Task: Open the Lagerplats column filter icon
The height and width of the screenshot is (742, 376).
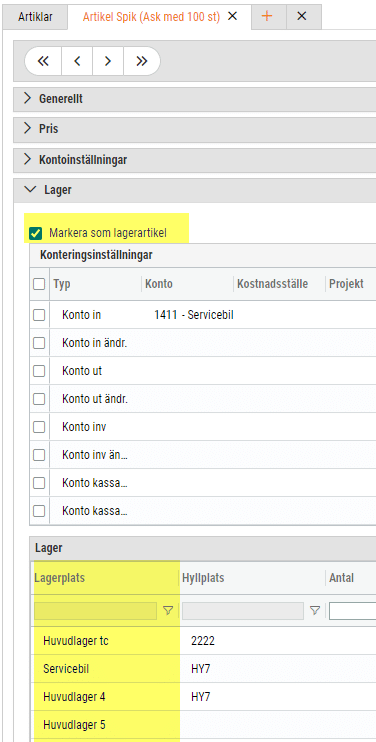Action: click(x=168, y=611)
